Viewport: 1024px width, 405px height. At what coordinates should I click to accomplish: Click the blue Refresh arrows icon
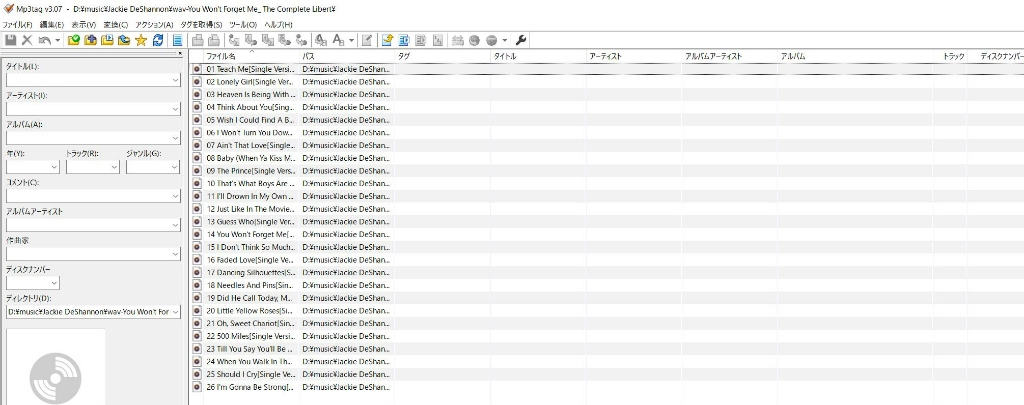tap(157, 40)
